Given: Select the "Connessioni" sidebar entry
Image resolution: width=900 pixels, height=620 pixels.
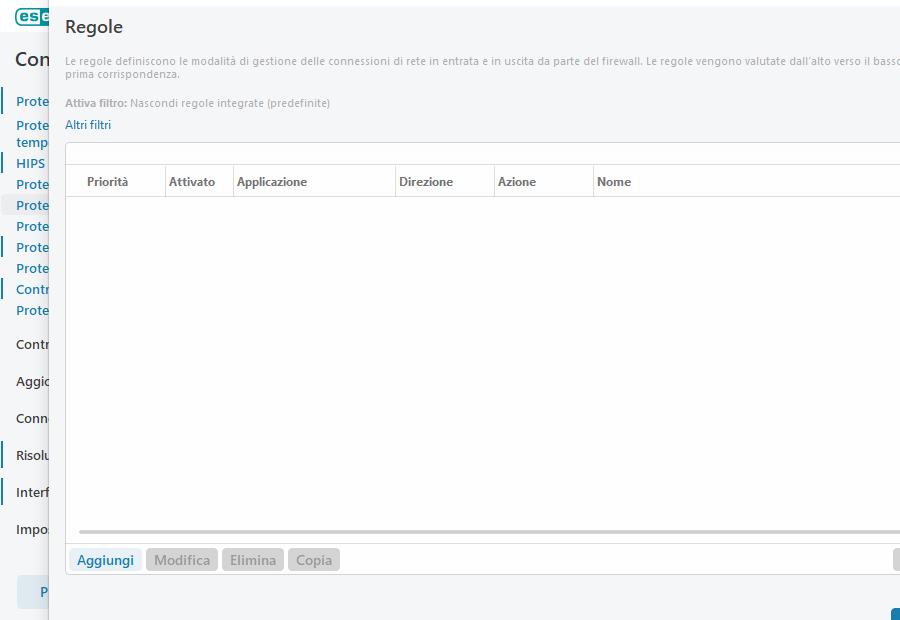Looking at the screenshot, I should click(x=31, y=418).
